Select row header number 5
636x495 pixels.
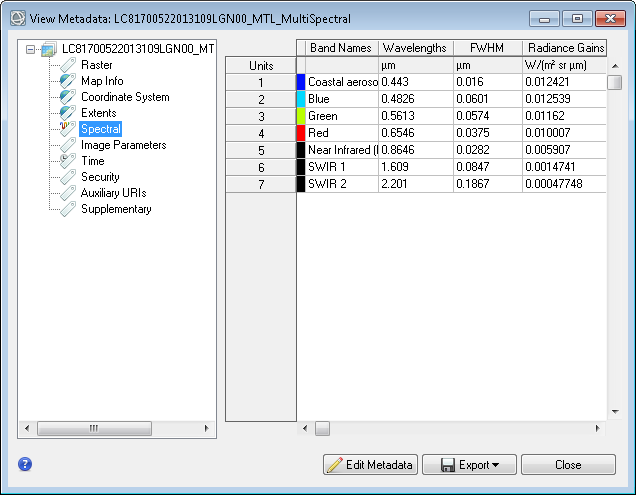tap(261, 150)
